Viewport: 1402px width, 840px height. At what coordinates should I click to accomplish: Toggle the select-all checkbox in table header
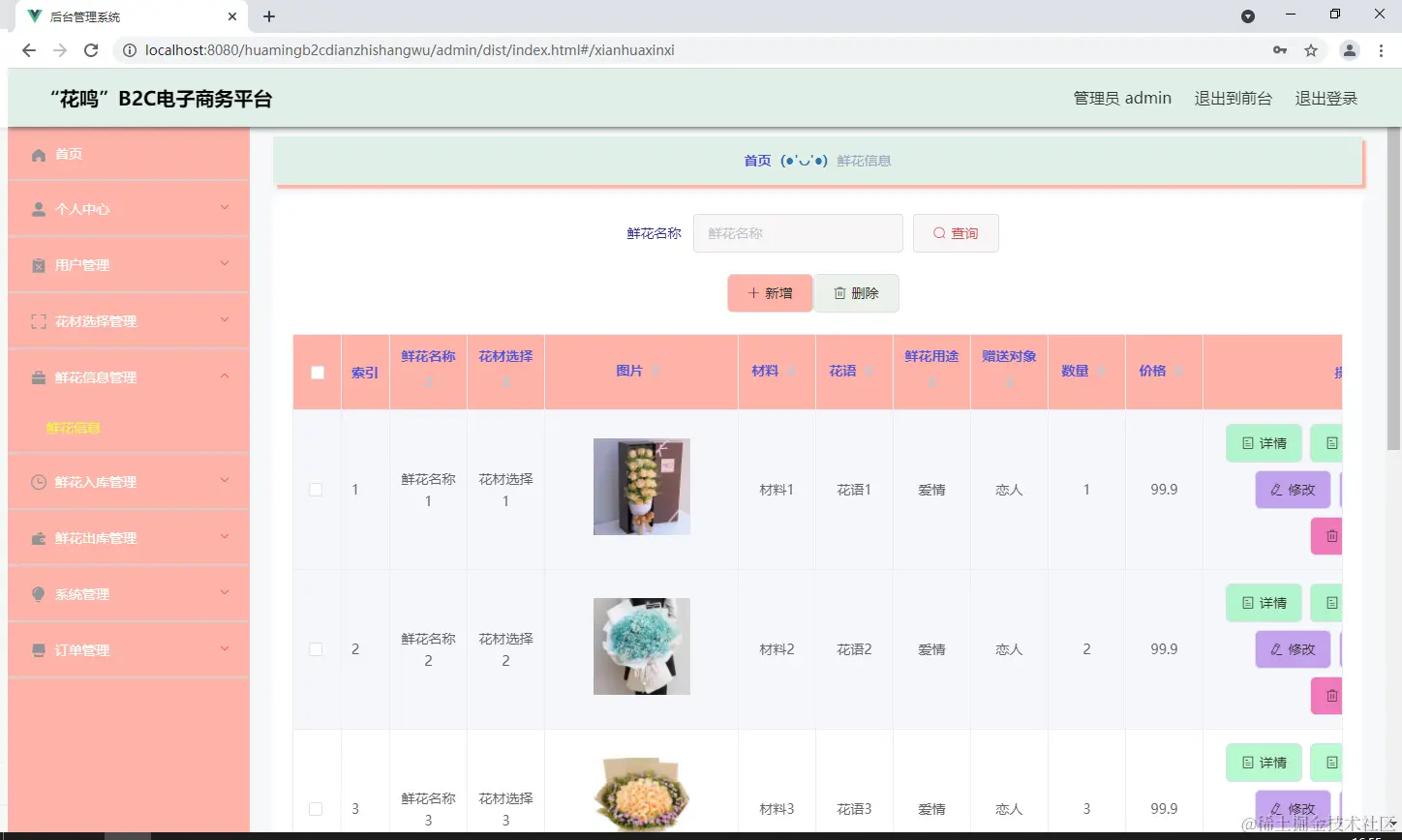[318, 373]
